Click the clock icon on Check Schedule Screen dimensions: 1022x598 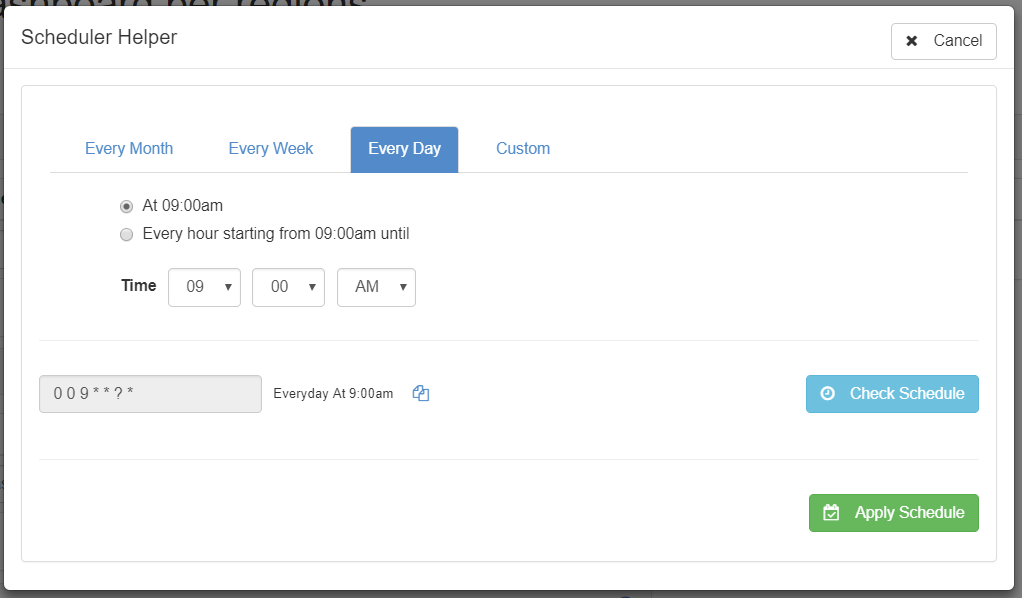(828, 394)
